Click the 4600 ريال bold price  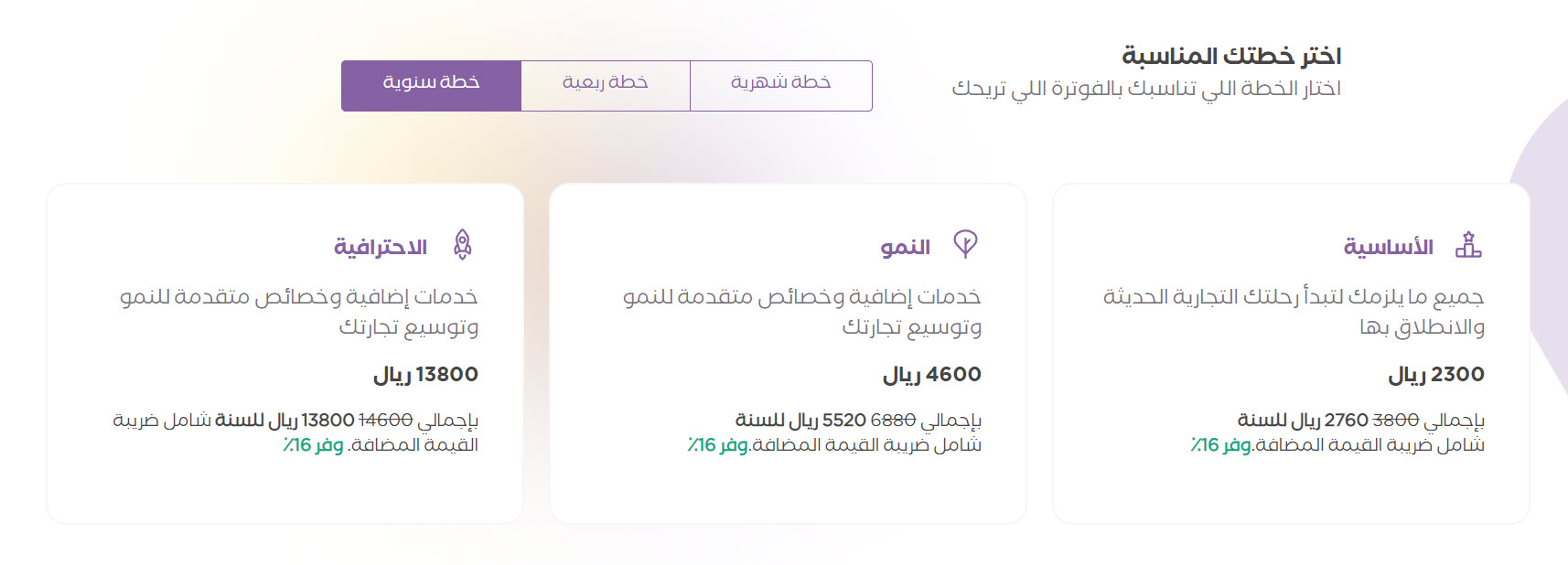931,375
